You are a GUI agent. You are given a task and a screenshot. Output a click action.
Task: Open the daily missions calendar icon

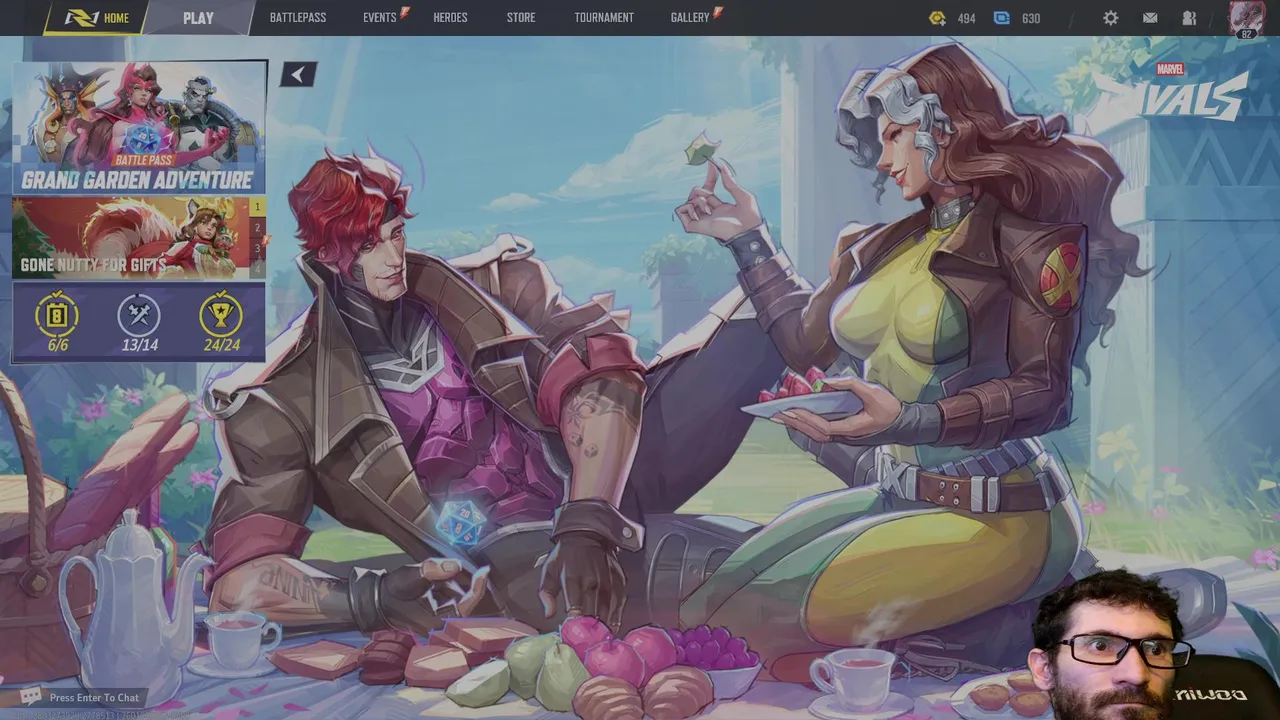point(58,316)
